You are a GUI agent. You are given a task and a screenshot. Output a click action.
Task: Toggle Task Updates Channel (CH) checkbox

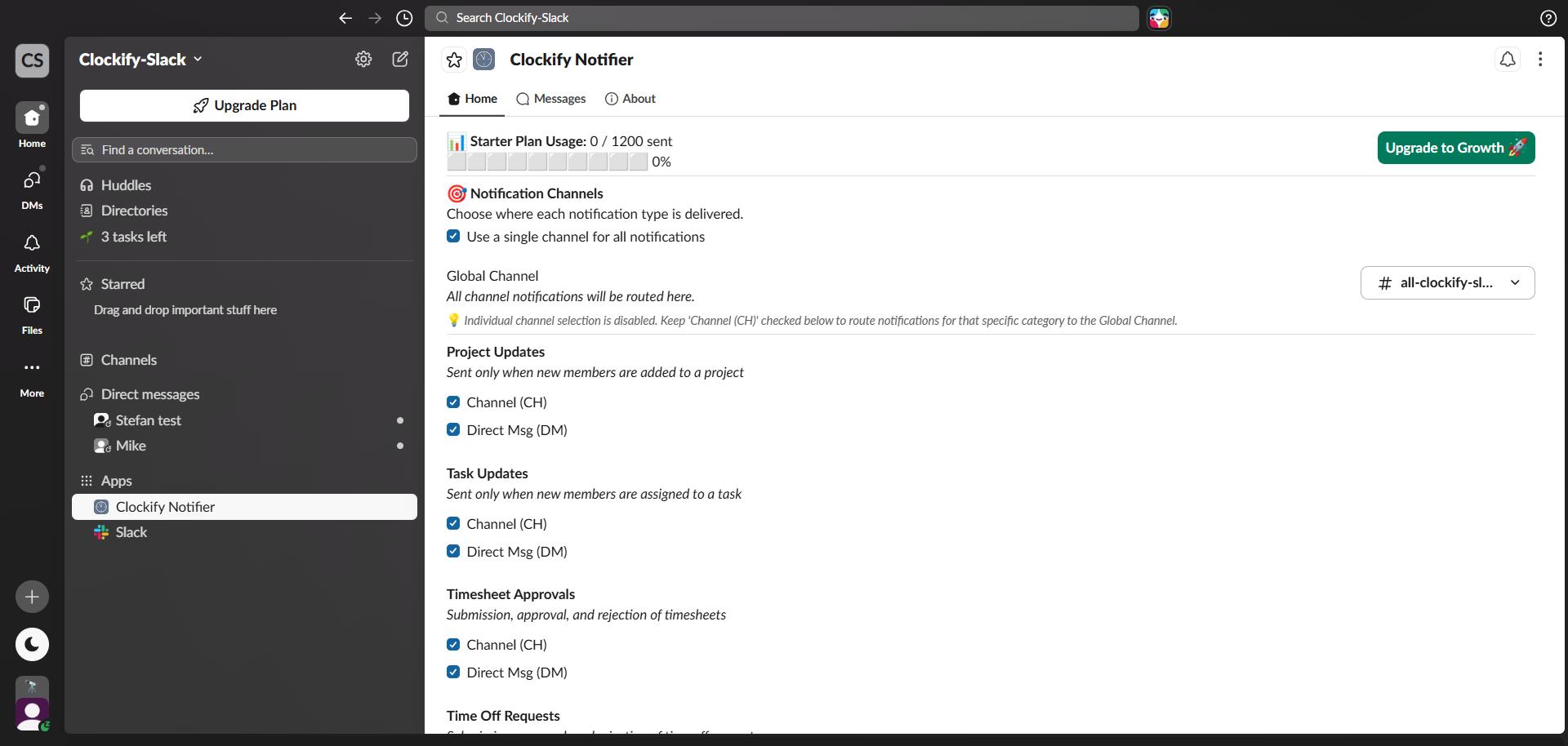(x=453, y=524)
